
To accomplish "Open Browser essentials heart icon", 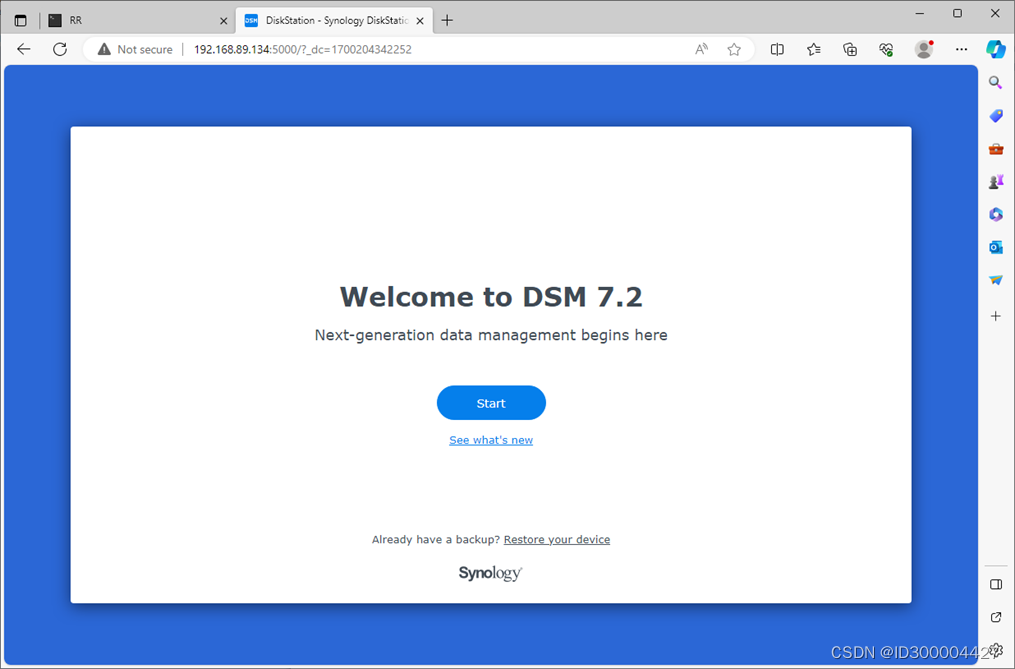I will coord(886,49).
